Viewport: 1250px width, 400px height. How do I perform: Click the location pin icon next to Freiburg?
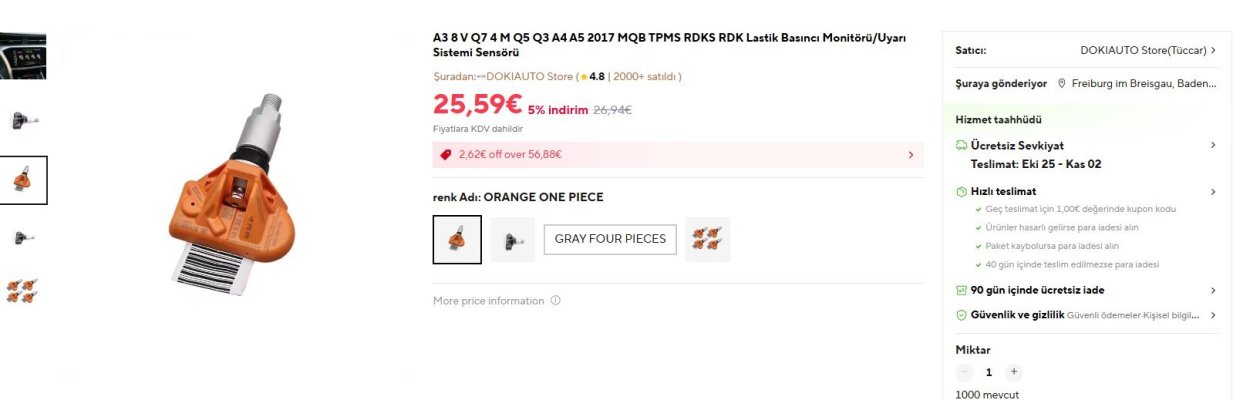click(1061, 84)
